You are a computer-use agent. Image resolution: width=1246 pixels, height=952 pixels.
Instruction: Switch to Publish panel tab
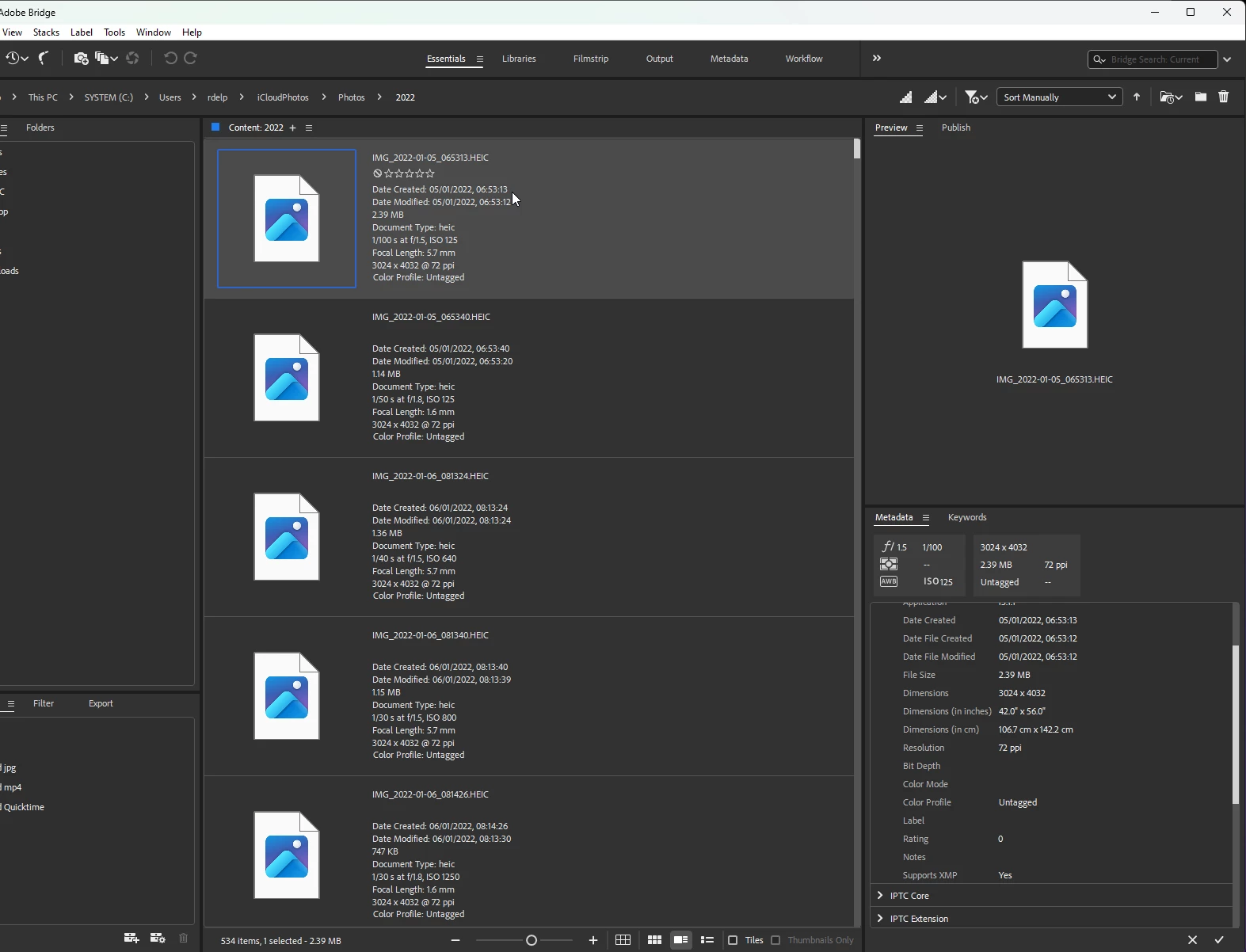(x=955, y=128)
